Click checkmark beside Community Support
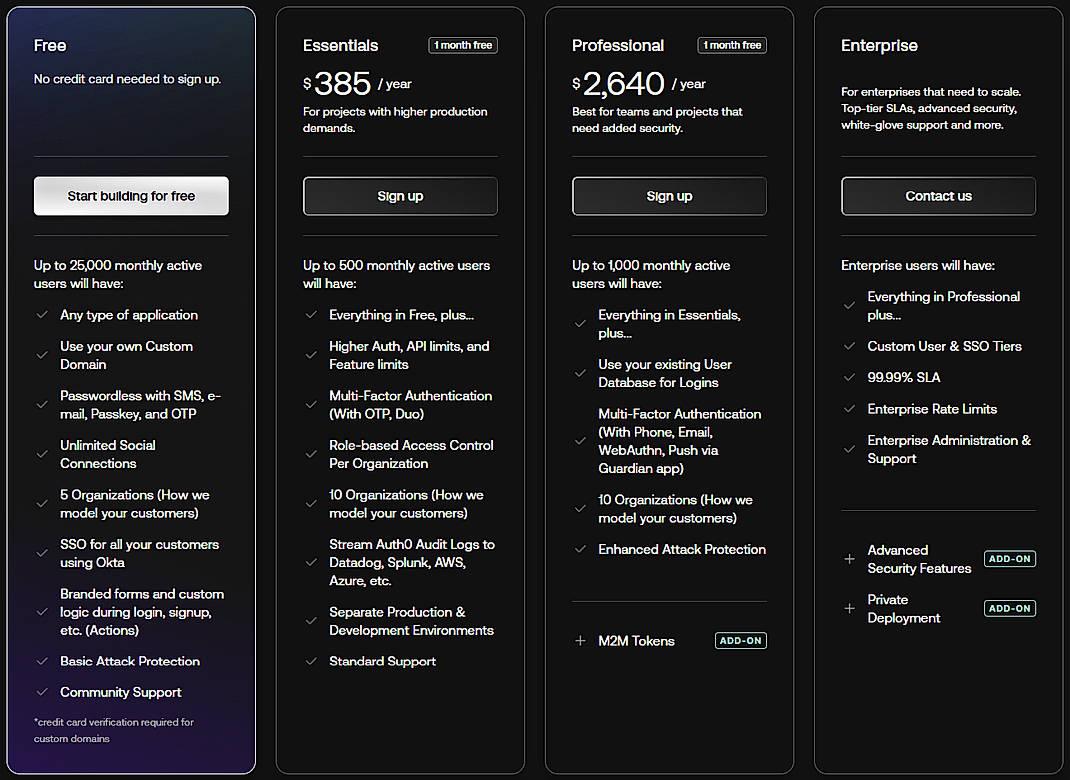The width and height of the screenshot is (1070, 780). point(42,692)
